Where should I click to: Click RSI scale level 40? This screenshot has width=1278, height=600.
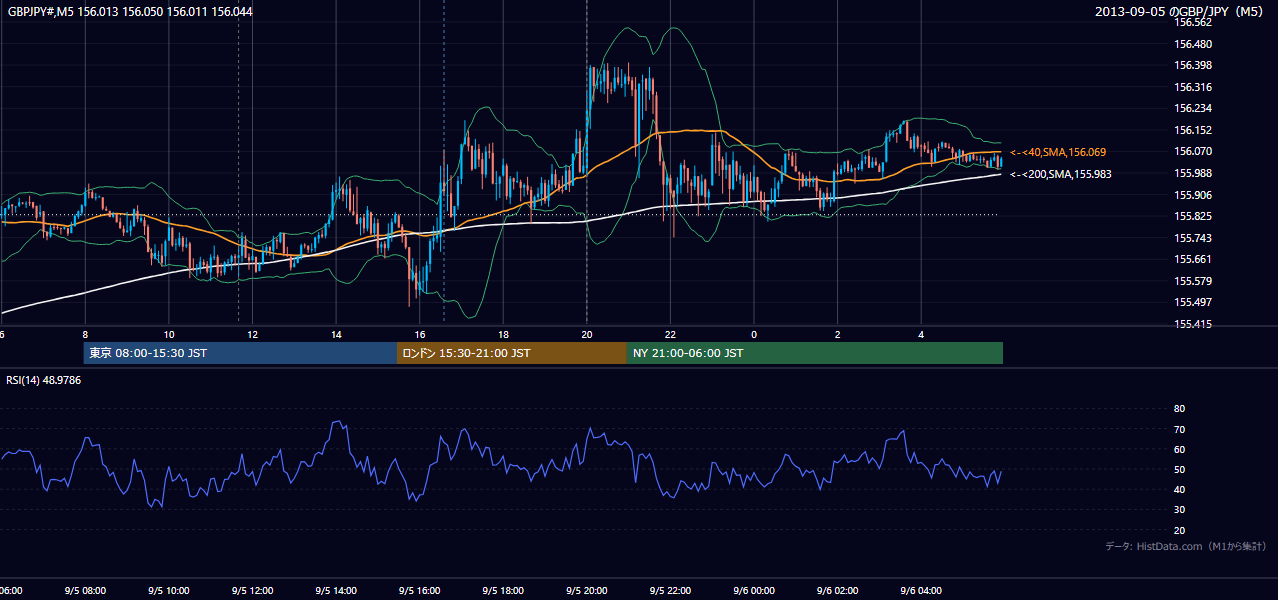[x=1179, y=489]
